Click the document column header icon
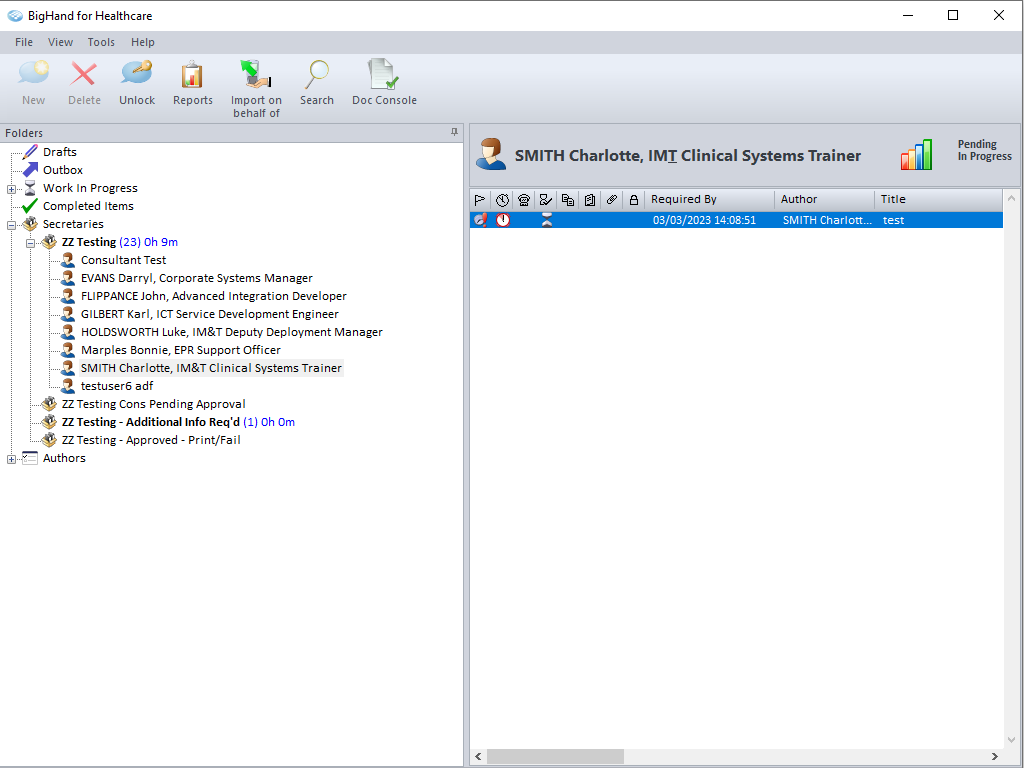Screen dimensions: 1024x768 pos(590,200)
